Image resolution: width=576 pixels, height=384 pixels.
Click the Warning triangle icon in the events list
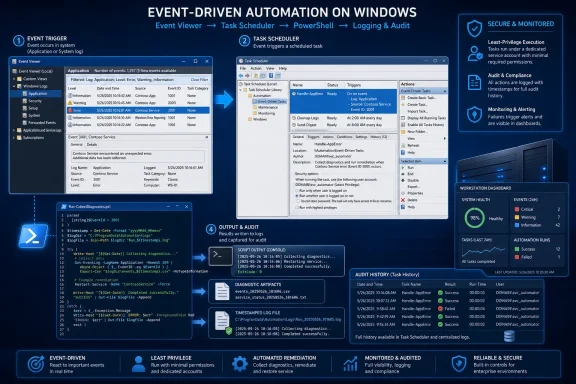click(70, 103)
